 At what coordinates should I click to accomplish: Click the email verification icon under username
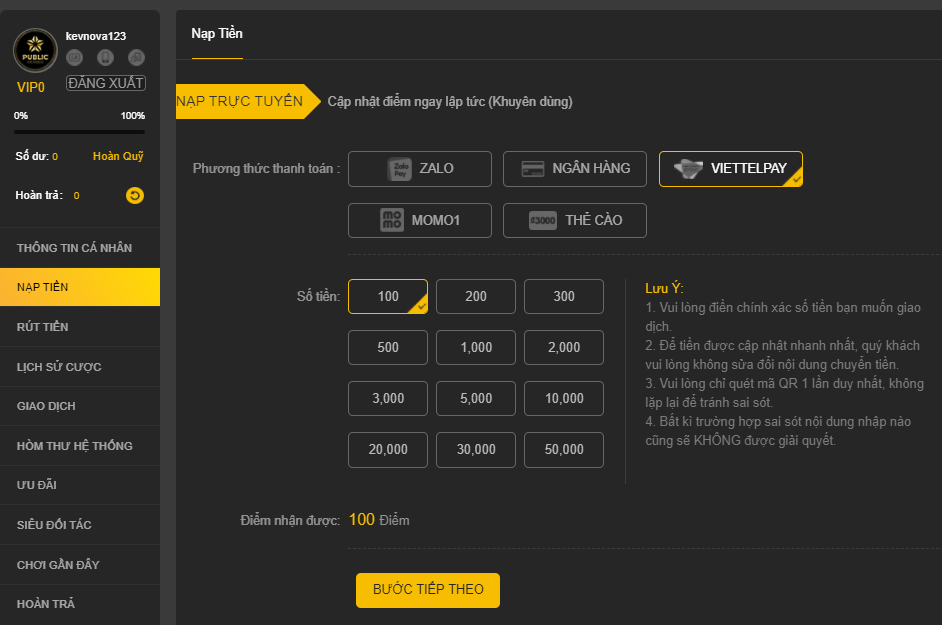coord(75,58)
